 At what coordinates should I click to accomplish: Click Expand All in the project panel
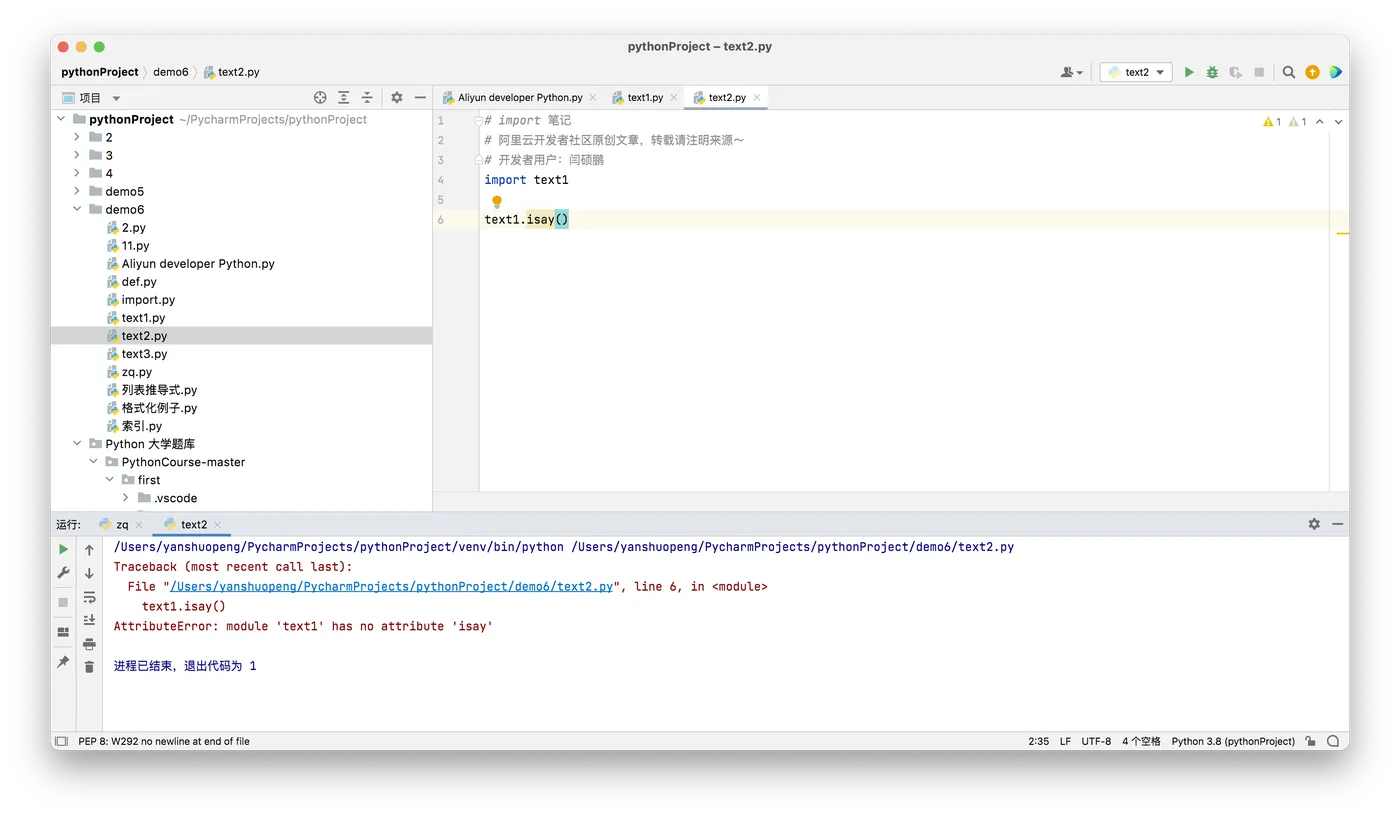[343, 98]
